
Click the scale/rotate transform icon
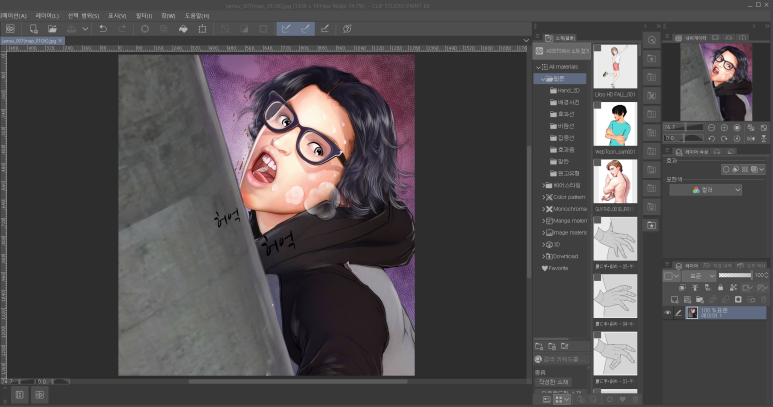click(202, 29)
